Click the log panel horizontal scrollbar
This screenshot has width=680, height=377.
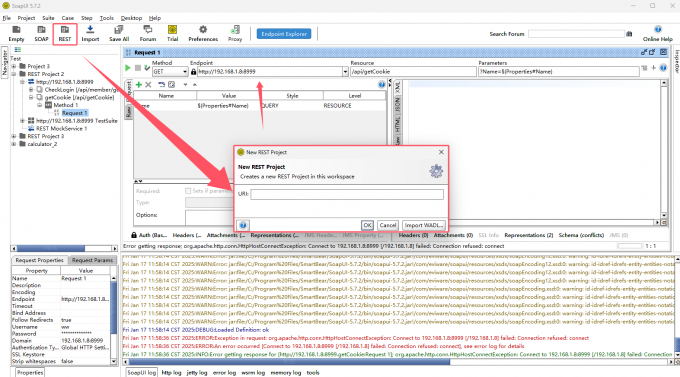coord(398,362)
